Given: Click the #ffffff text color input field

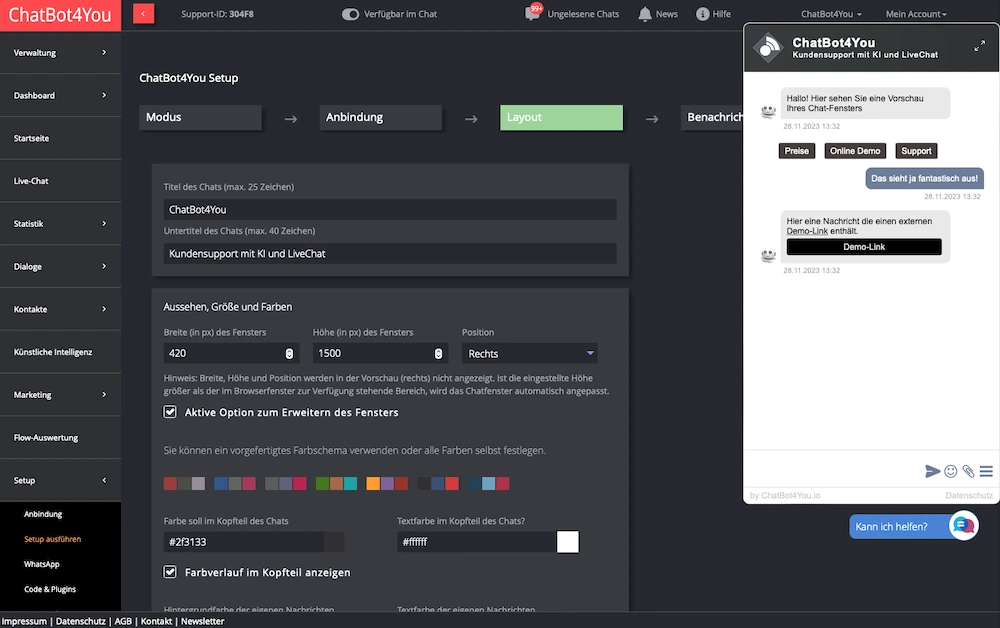Looking at the screenshot, I should pyautogui.click(x=476, y=542).
